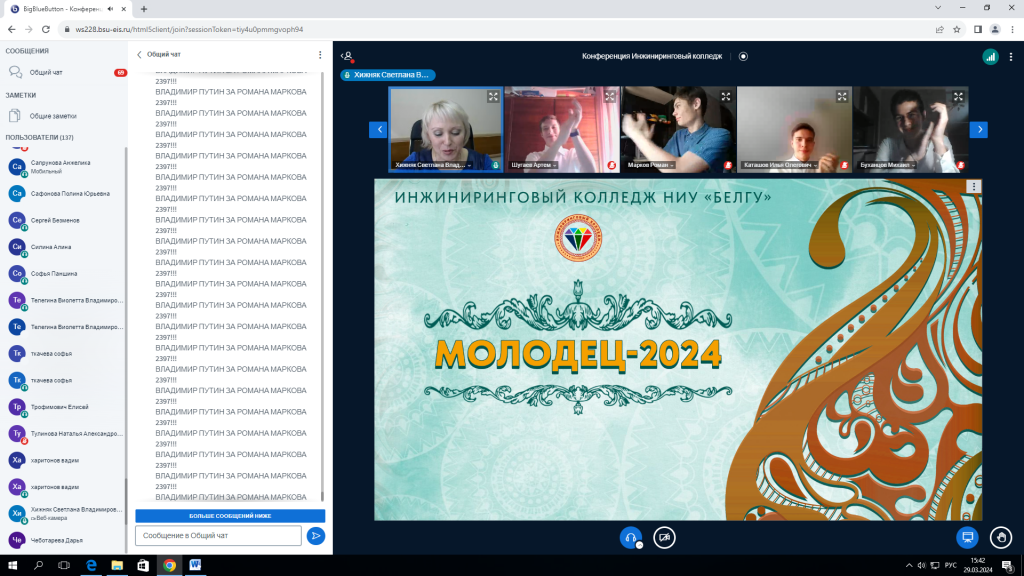
Task: Open Шугаев Артем webcam name dropdown
Action: 534,165
